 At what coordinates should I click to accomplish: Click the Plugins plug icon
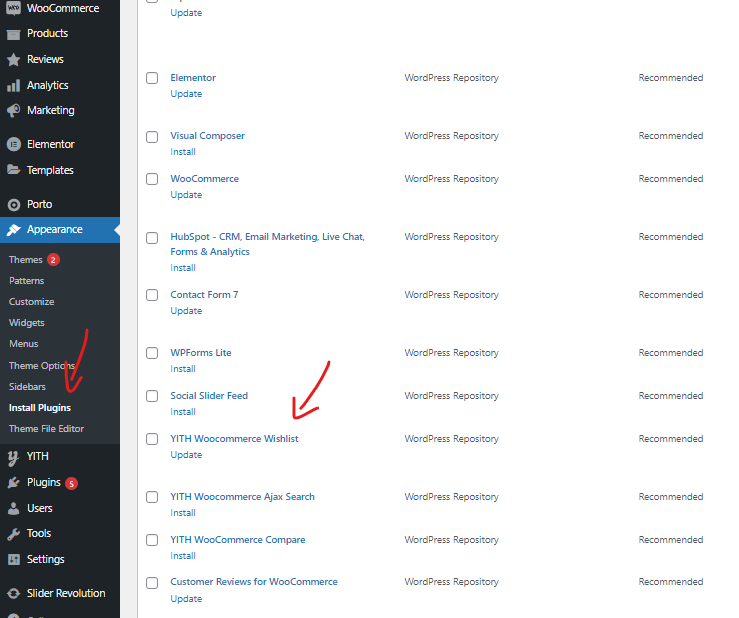[x=14, y=482]
